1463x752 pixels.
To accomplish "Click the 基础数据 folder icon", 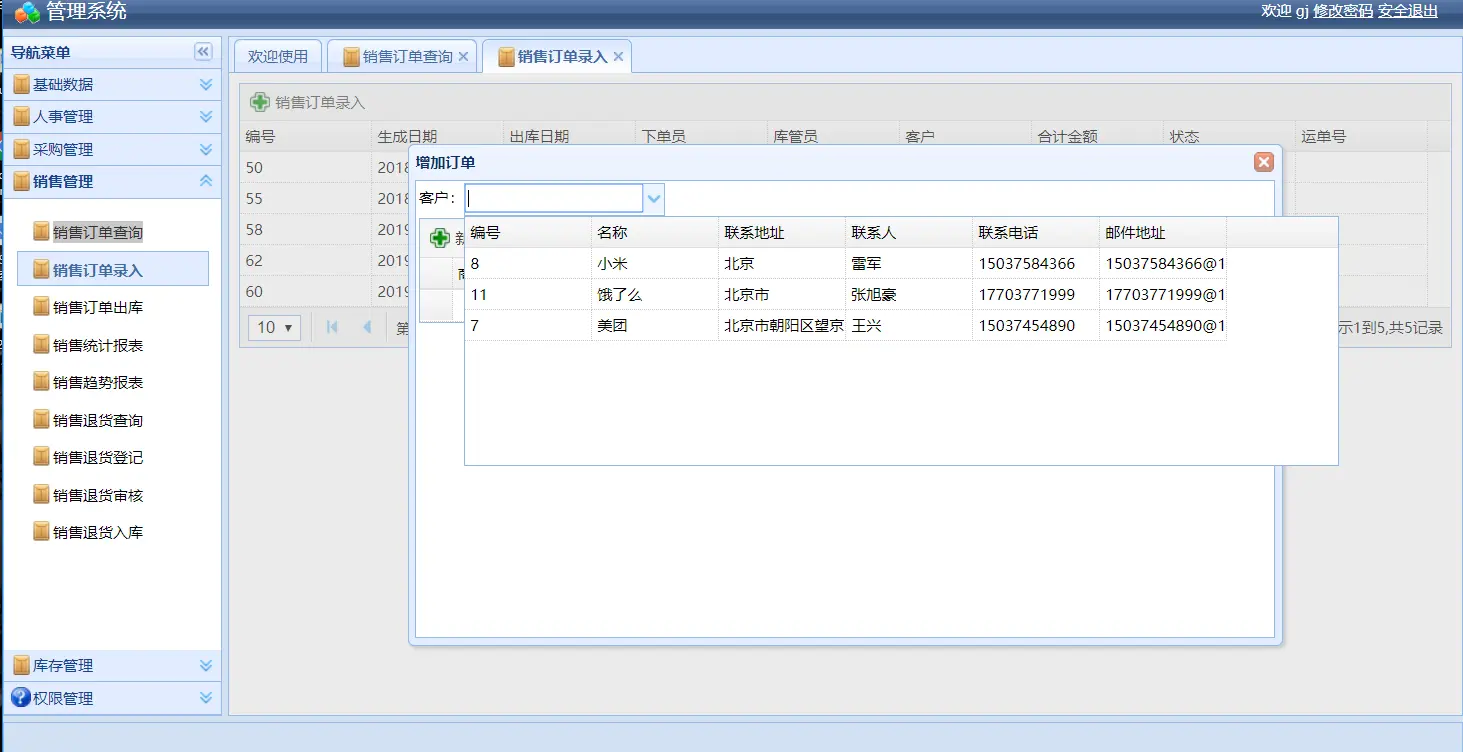I will [22, 85].
